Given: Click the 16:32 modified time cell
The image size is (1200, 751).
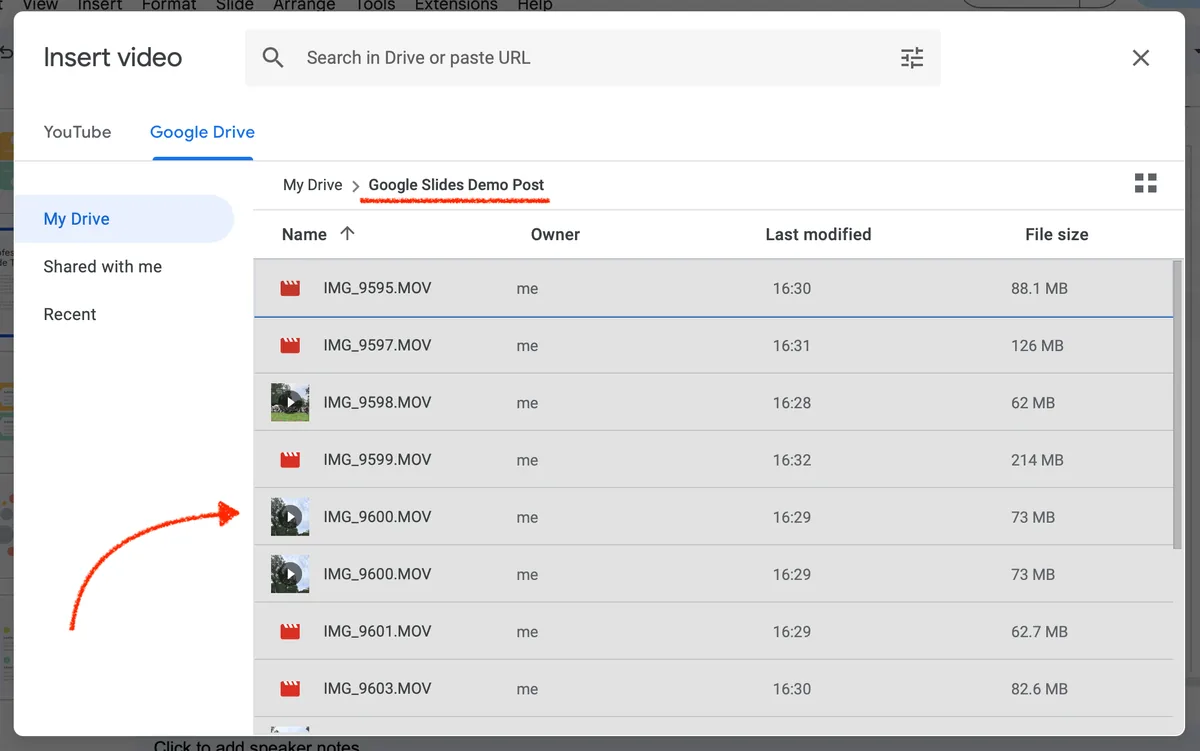Looking at the screenshot, I should 791,461.
